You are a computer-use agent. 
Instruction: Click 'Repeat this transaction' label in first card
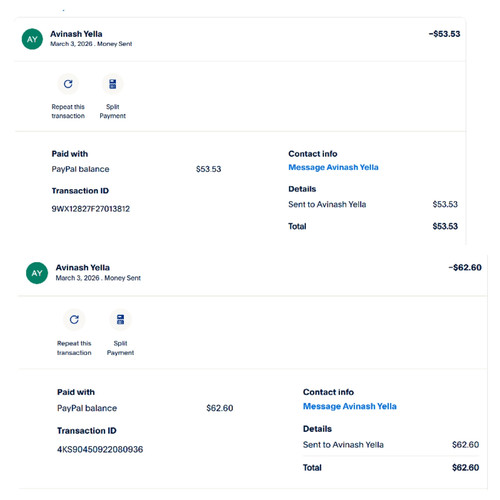pos(68,111)
